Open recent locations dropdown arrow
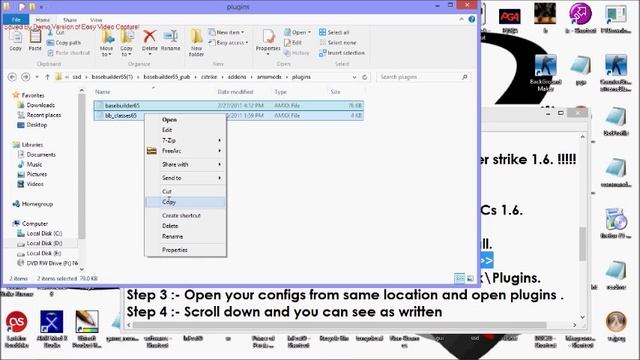The width and height of the screenshot is (640, 360). pos(37,77)
